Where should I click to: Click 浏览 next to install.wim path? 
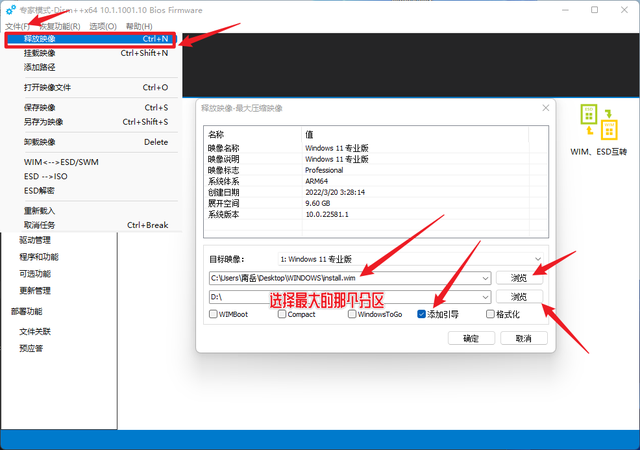(x=519, y=278)
